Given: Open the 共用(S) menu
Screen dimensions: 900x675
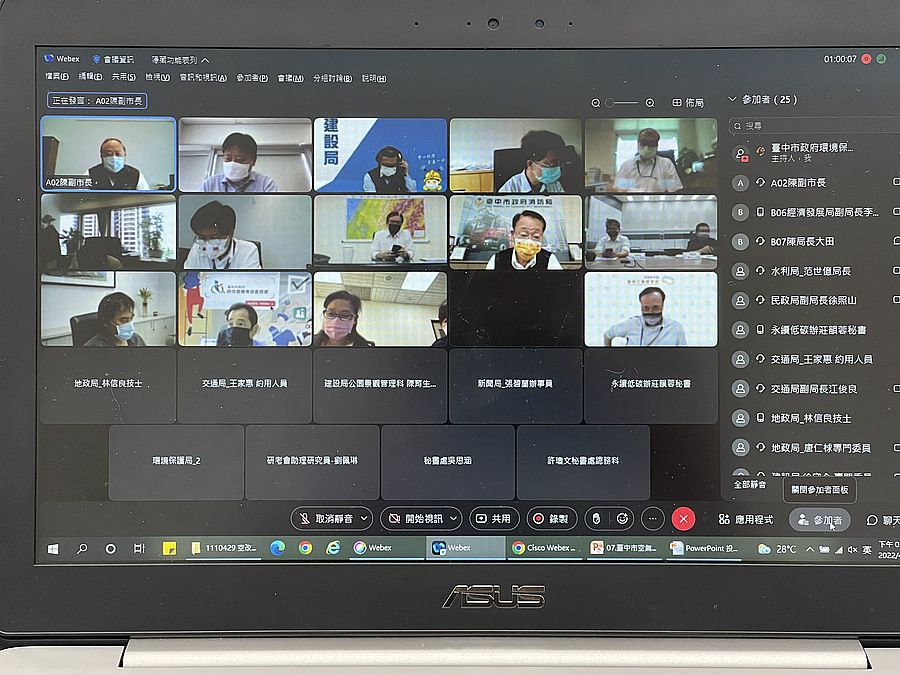Looking at the screenshot, I should (x=123, y=77).
